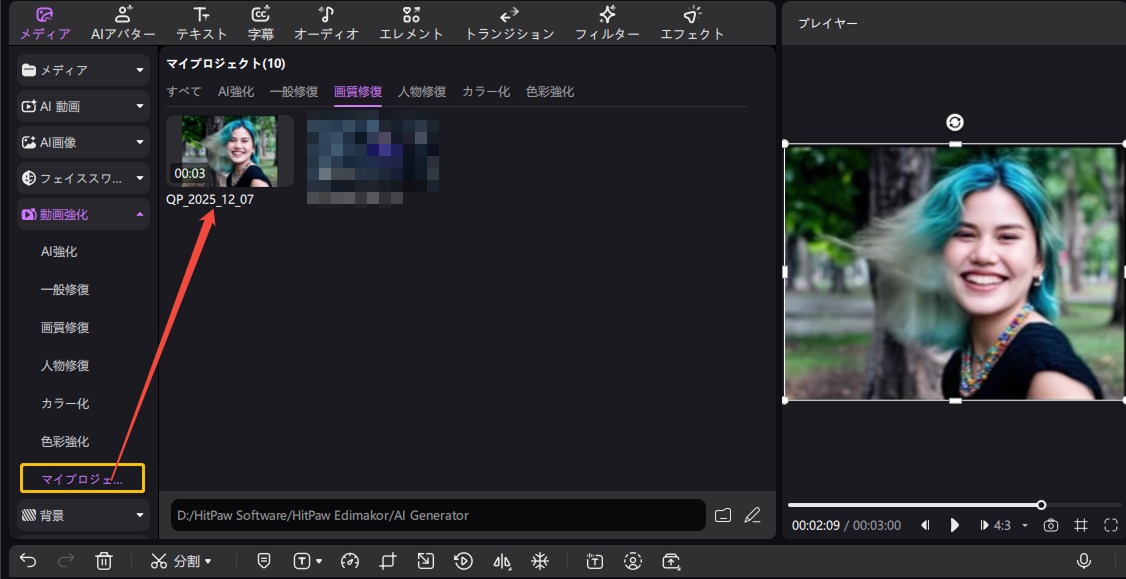Open the speed adjustment tool
Image resolution: width=1126 pixels, height=579 pixels.
point(349,561)
